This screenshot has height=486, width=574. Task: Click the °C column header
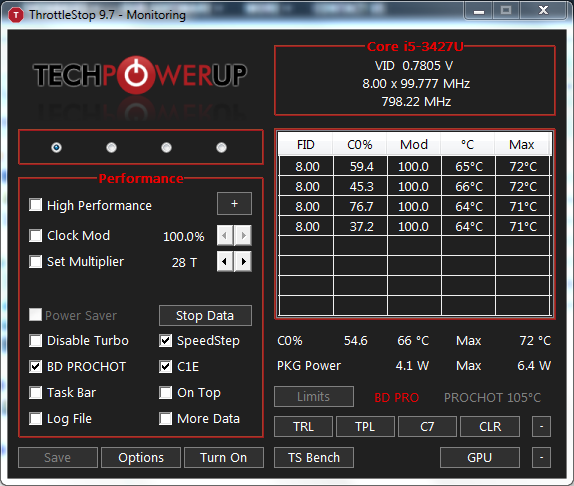coord(468,144)
